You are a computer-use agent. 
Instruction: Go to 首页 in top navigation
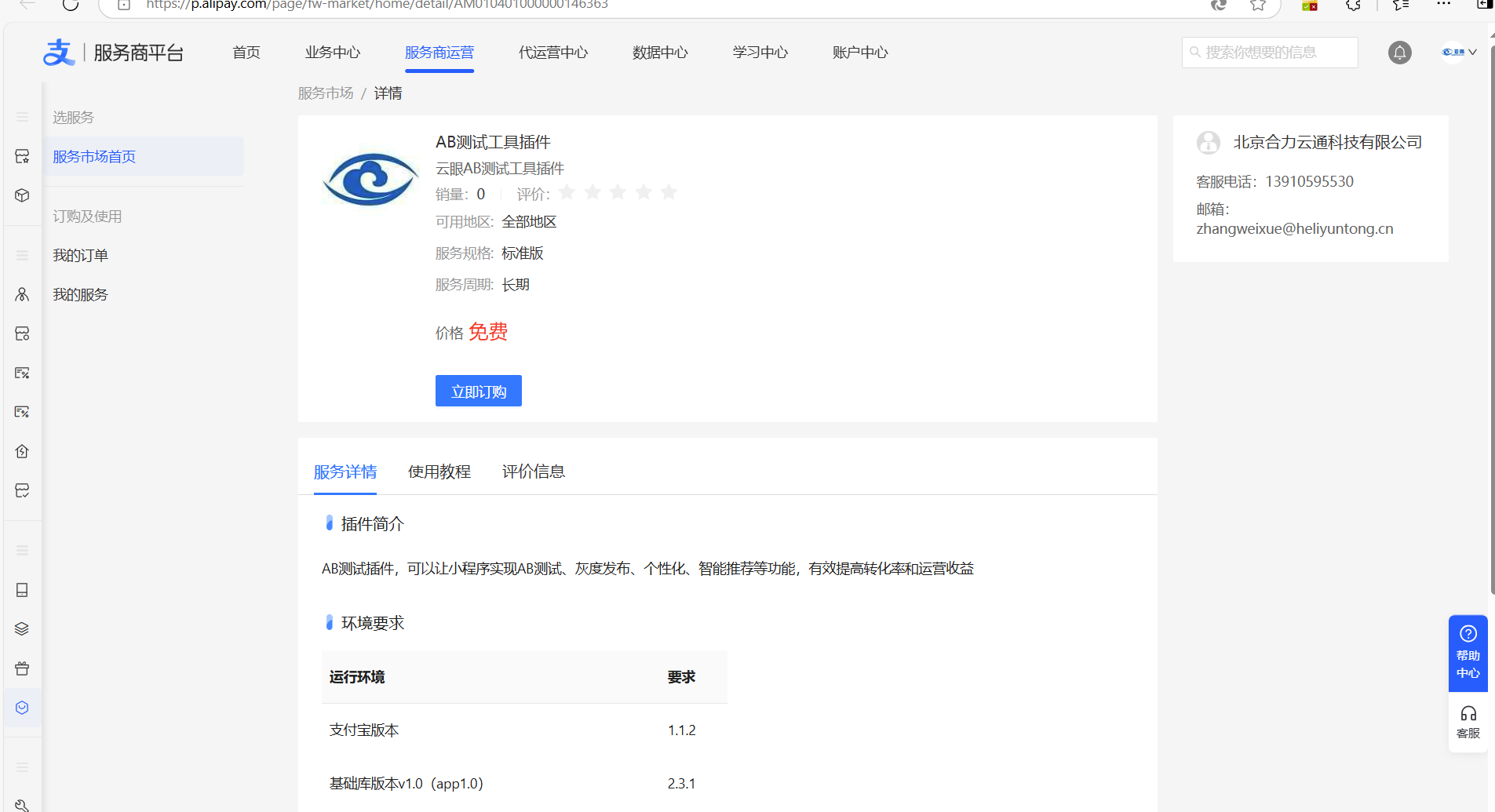coord(246,53)
